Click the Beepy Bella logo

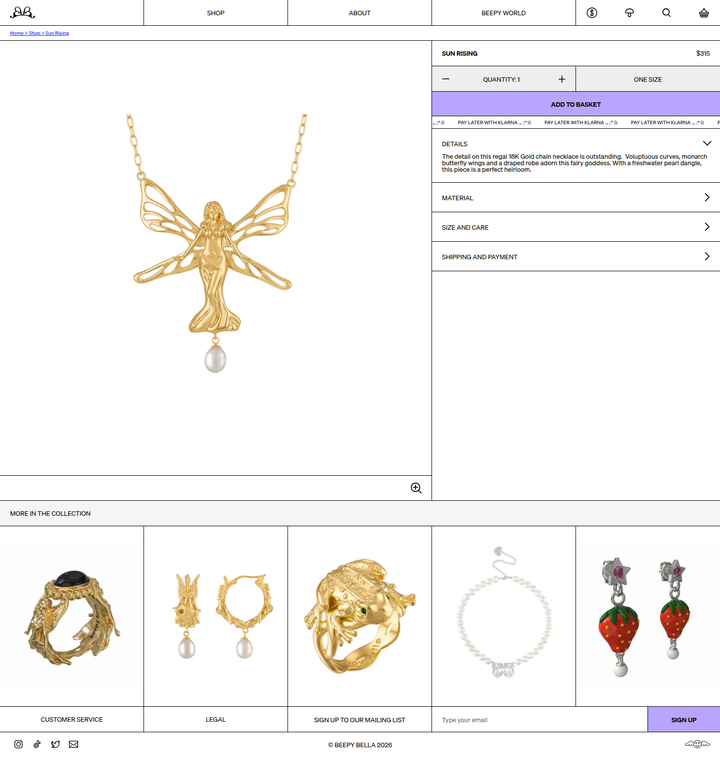coord(22,13)
